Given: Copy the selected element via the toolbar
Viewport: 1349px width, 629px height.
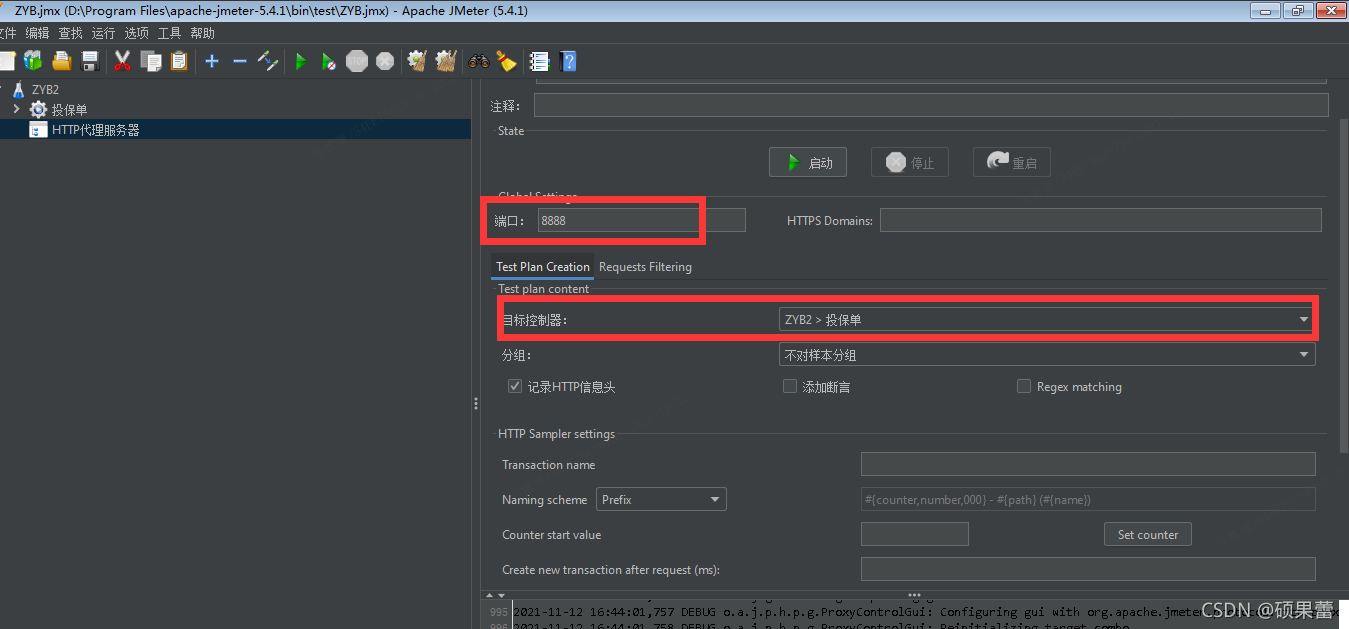Looking at the screenshot, I should coord(151,61).
